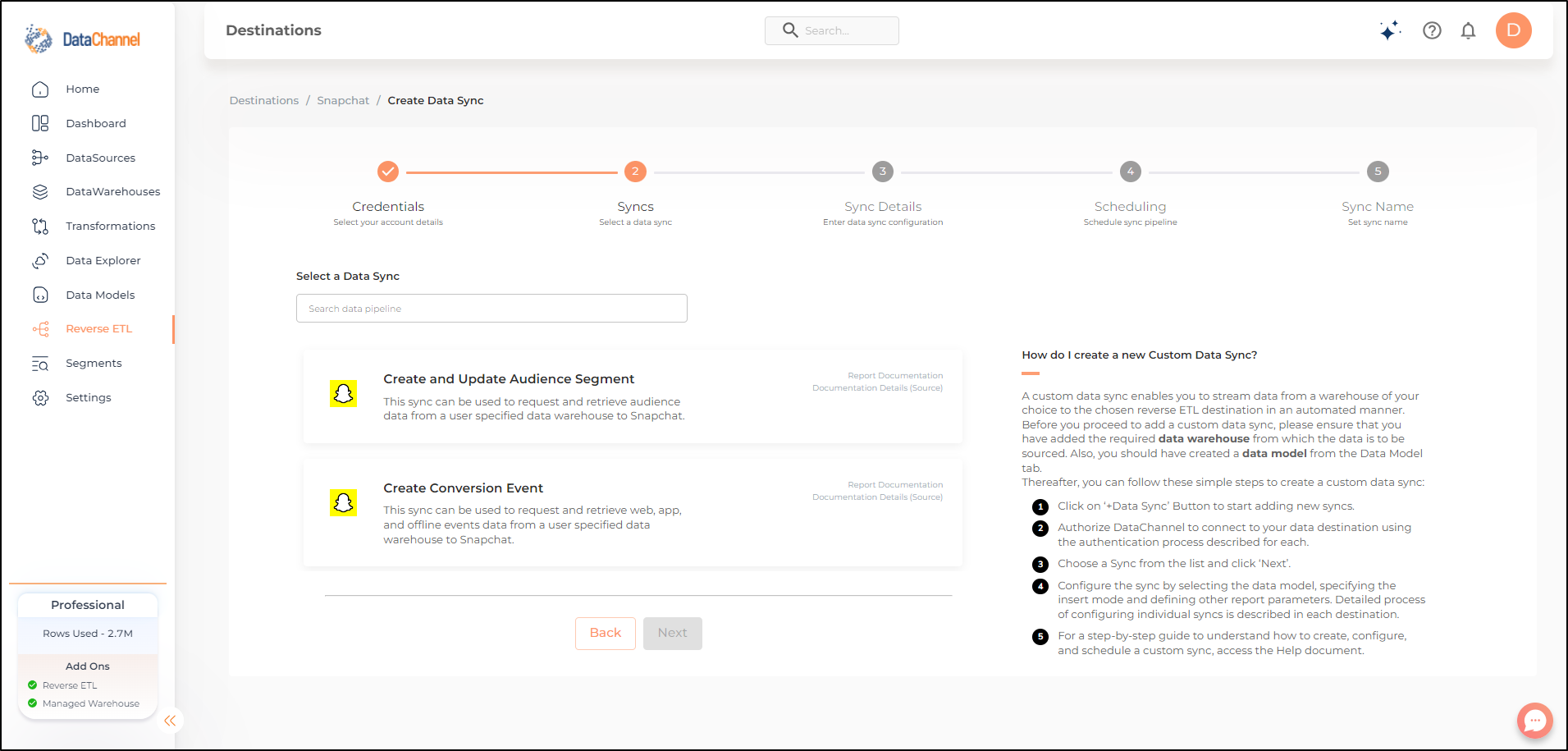The width and height of the screenshot is (1568, 751).
Task: Go to DataWarehouses menu item
Action: (113, 192)
